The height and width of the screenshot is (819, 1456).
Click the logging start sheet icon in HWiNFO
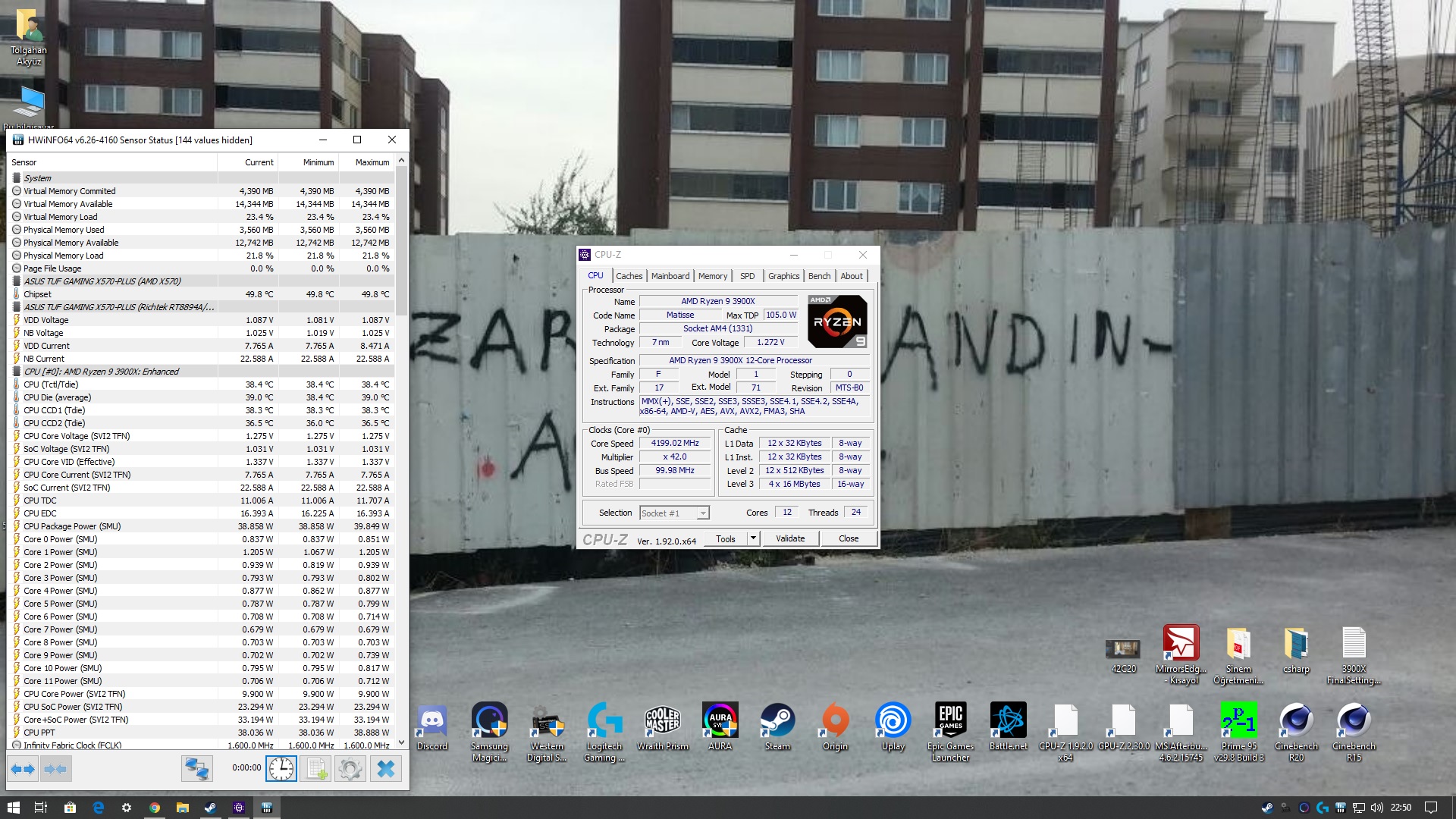[315, 769]
